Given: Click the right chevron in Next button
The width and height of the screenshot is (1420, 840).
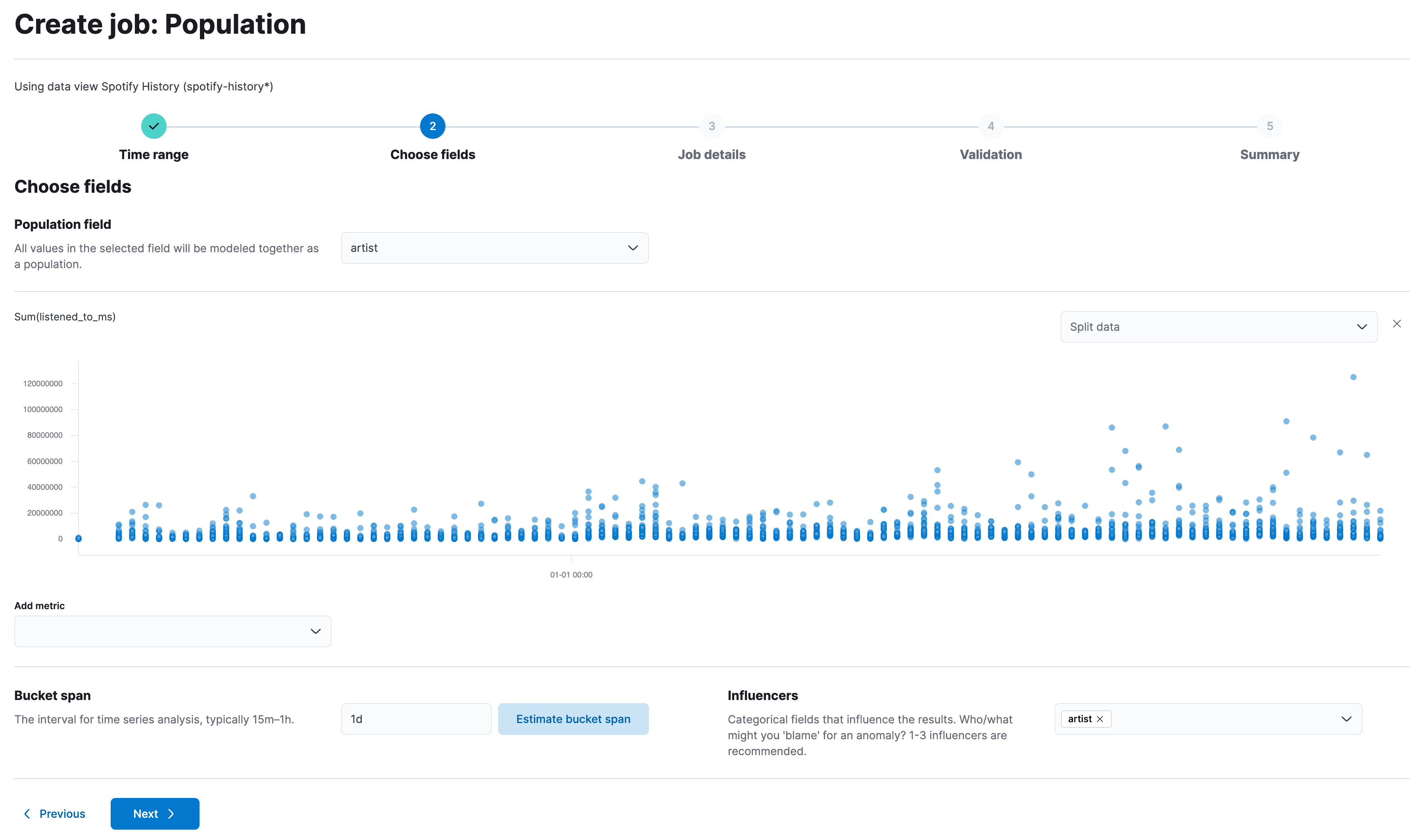Looking at the screenshot, I should pyautogui.click(x=171, y=814).
